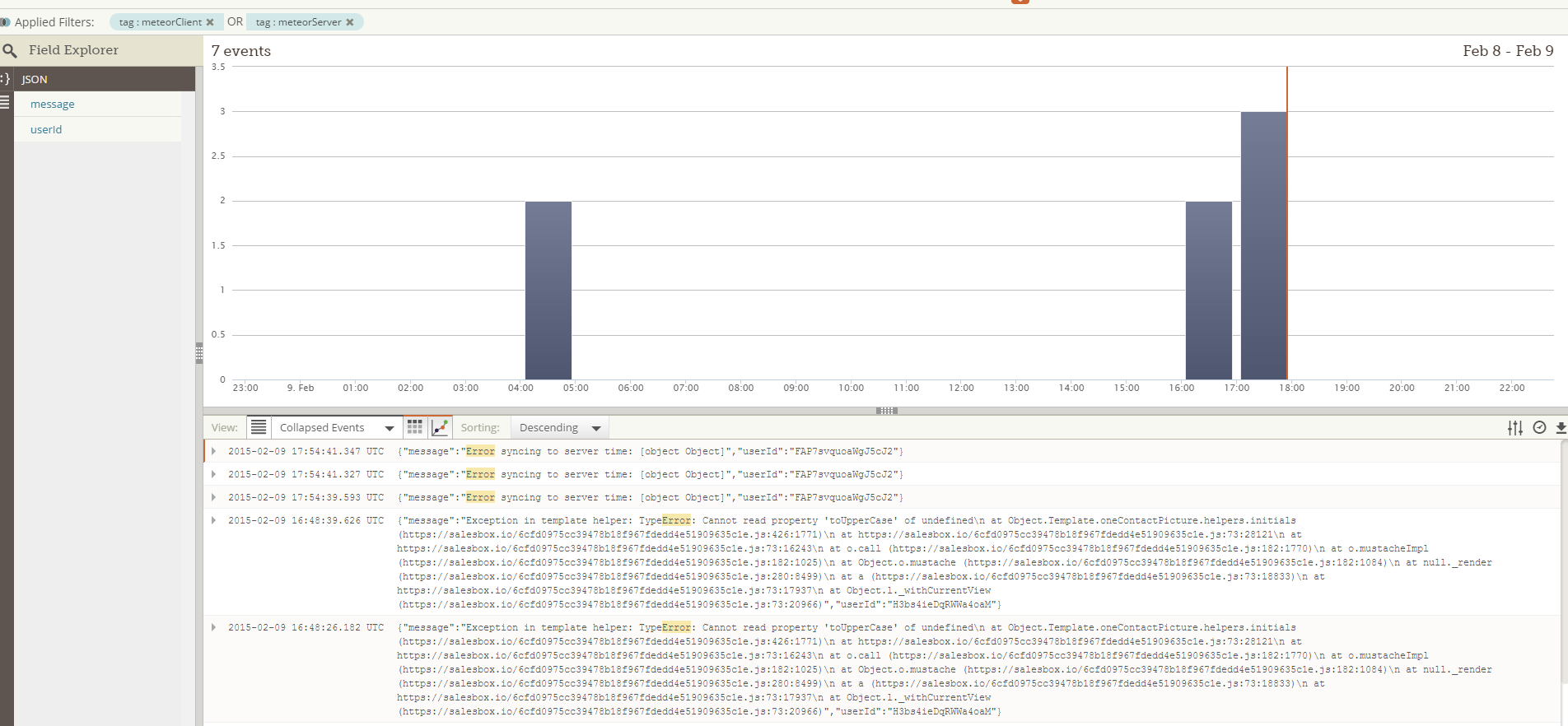Image resolution: width=1568 pixels, height=726 pixels.
Task: Click the JSON curly-brace icon in sidebar
Action: click(6, 79)
